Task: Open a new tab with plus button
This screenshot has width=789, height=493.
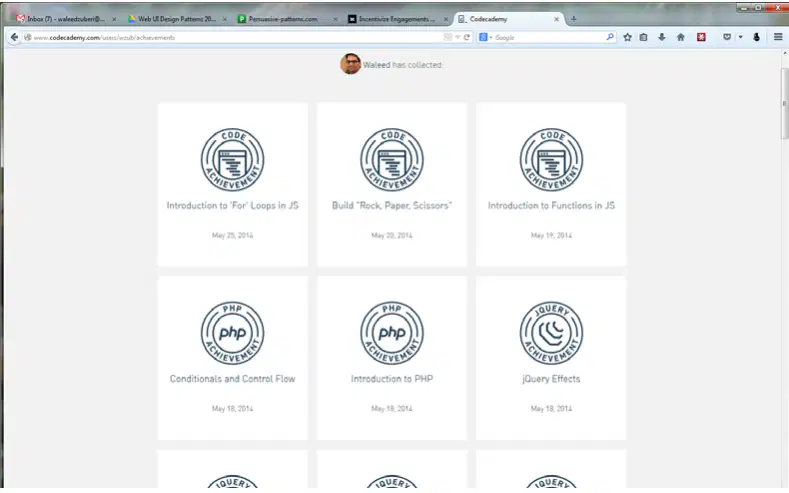Action: (x=573, y=19)
